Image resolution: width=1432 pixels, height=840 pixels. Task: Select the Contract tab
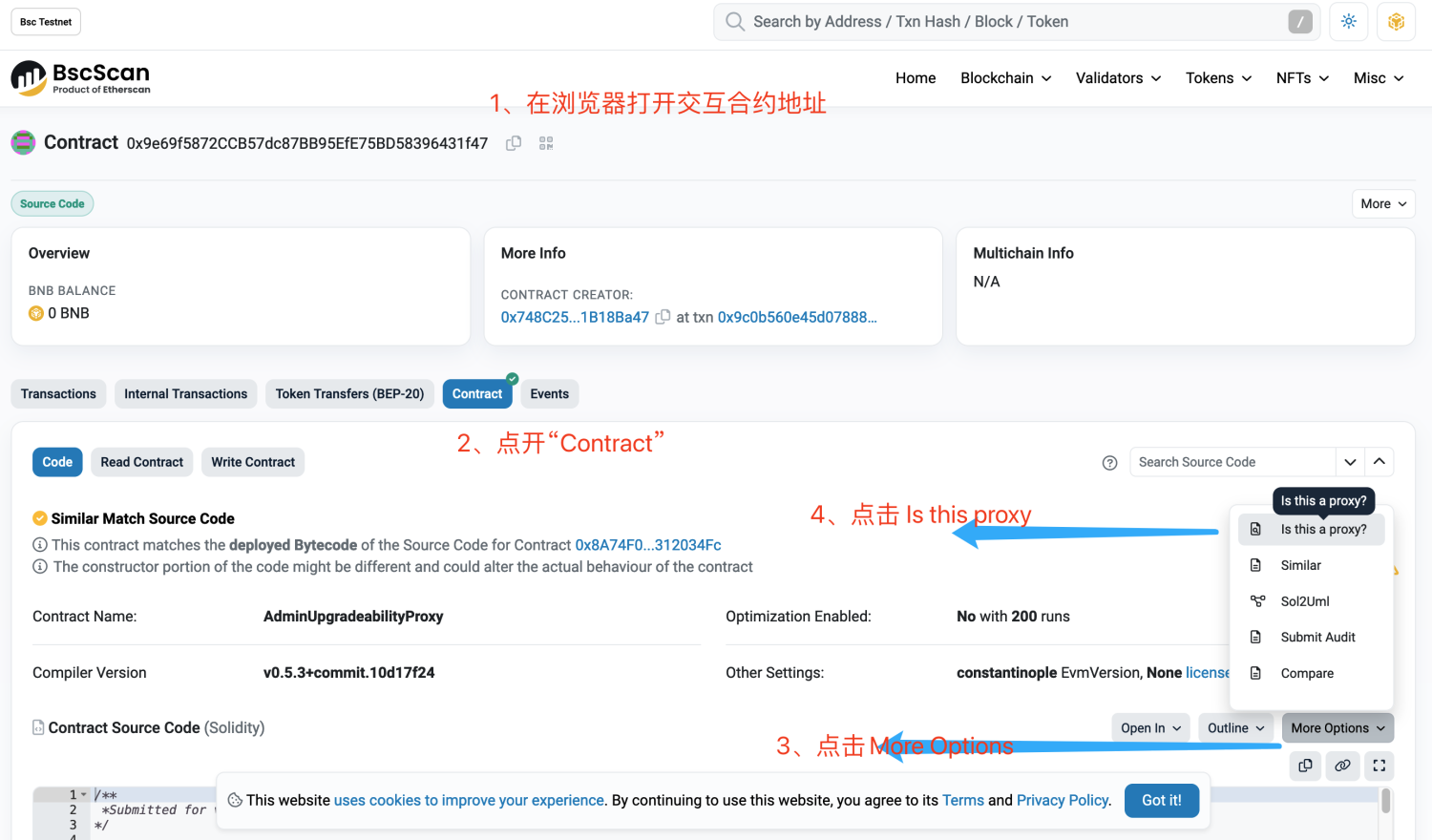tap(477, 394)
